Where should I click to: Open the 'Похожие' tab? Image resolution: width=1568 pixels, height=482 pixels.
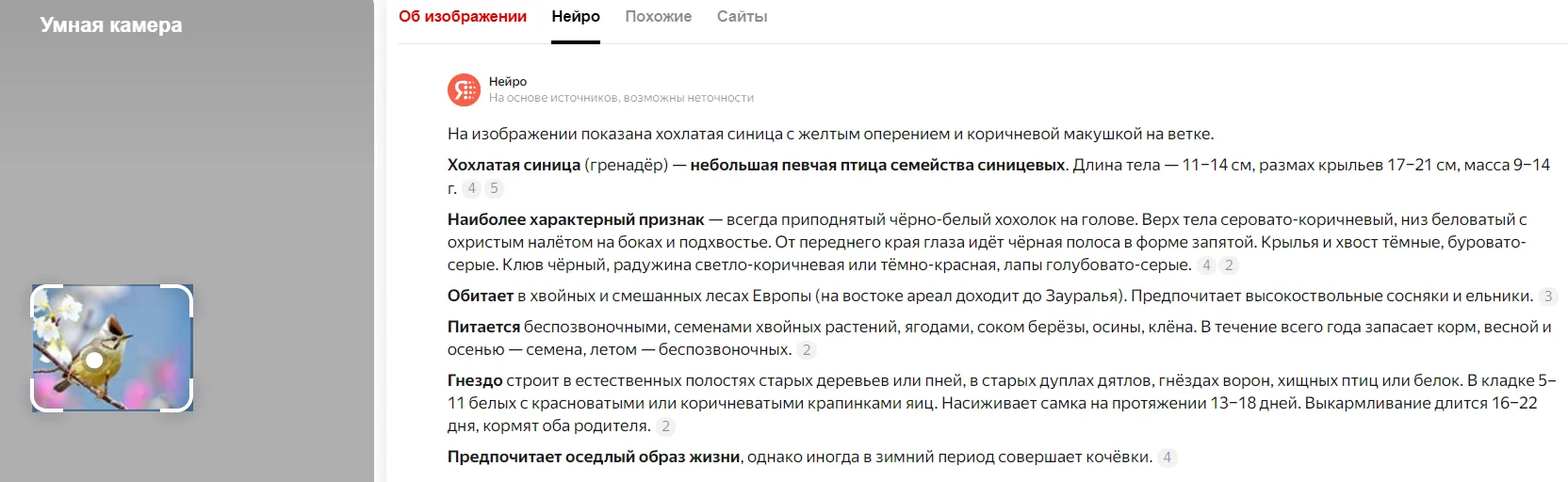[658, 17]
